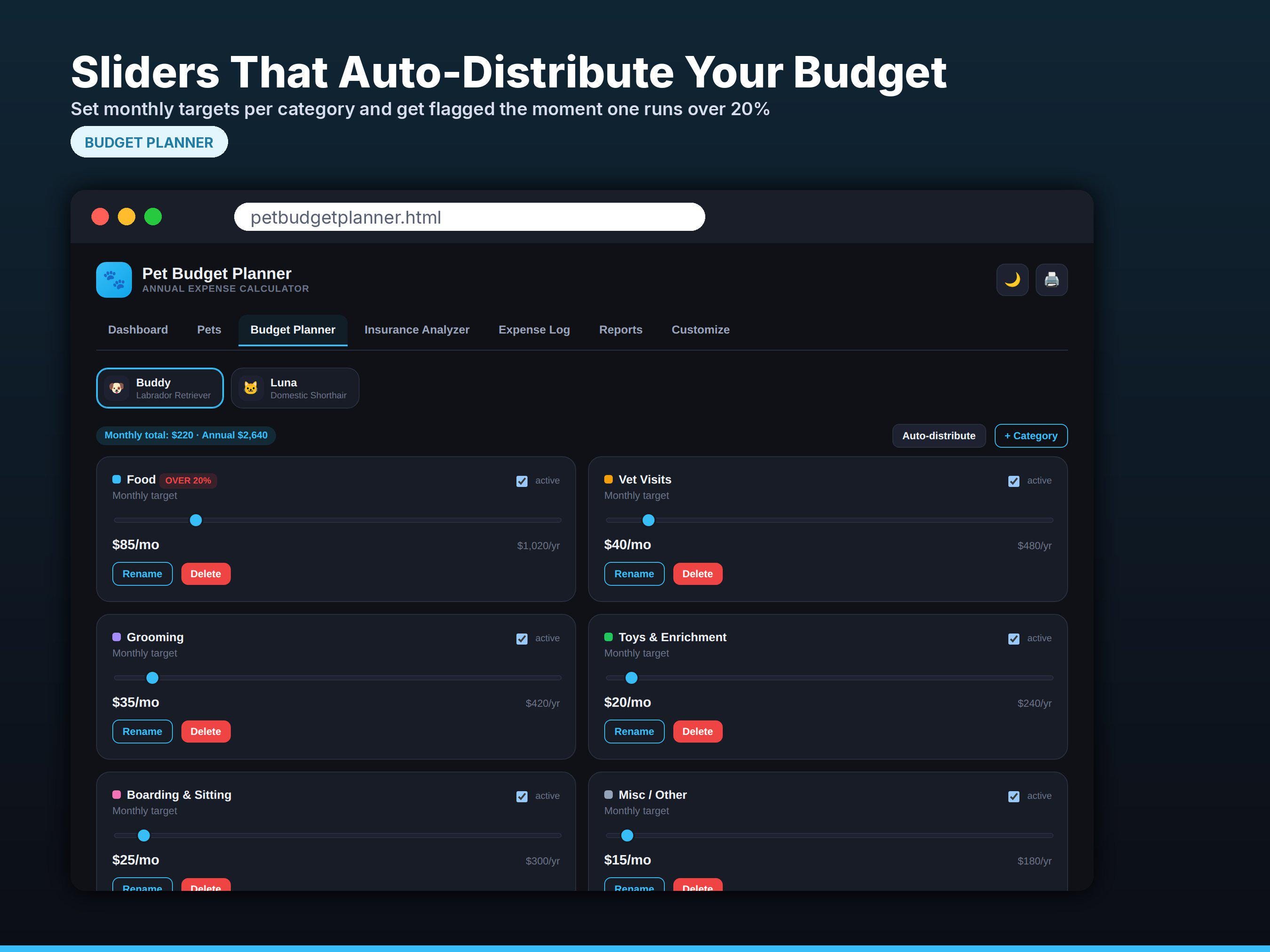The image size is (1270, 952).
Task: Add a new category with + Category
Action: pos(1031,435)
